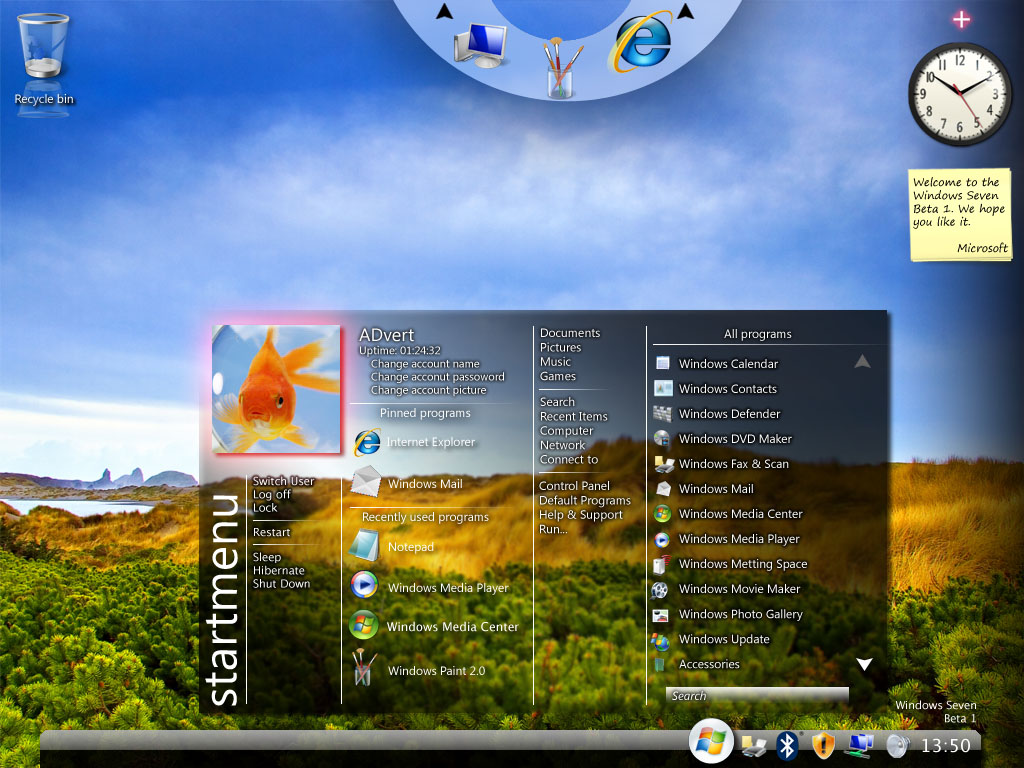Launch Paint brushes icon in top dock
Viewport: 1024px width, 768px height.
560,69
